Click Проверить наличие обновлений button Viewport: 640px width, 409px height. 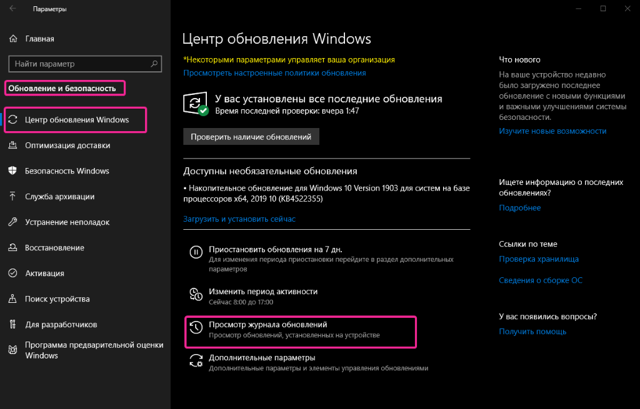pyautogui.click(x=251, y=137)
